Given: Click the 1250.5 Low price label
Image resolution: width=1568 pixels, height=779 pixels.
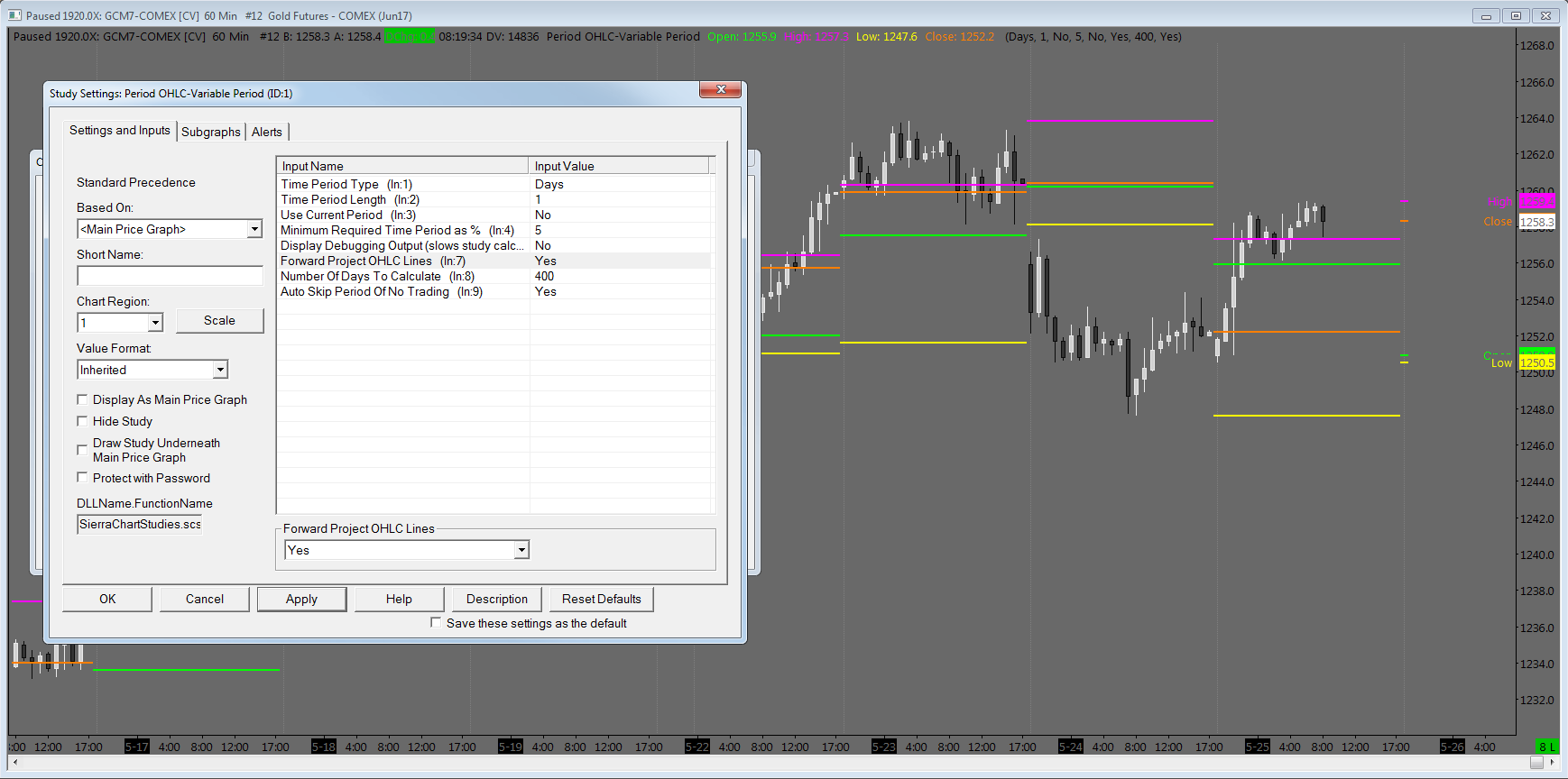Looking at the screenshot, I should pos(1537,362).
